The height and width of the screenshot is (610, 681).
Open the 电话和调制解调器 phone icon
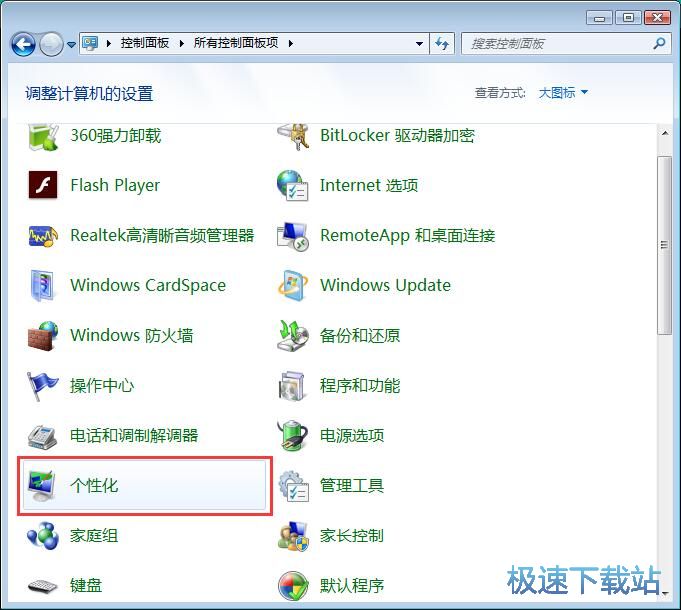pyautogui.click(x=43, y=436)
